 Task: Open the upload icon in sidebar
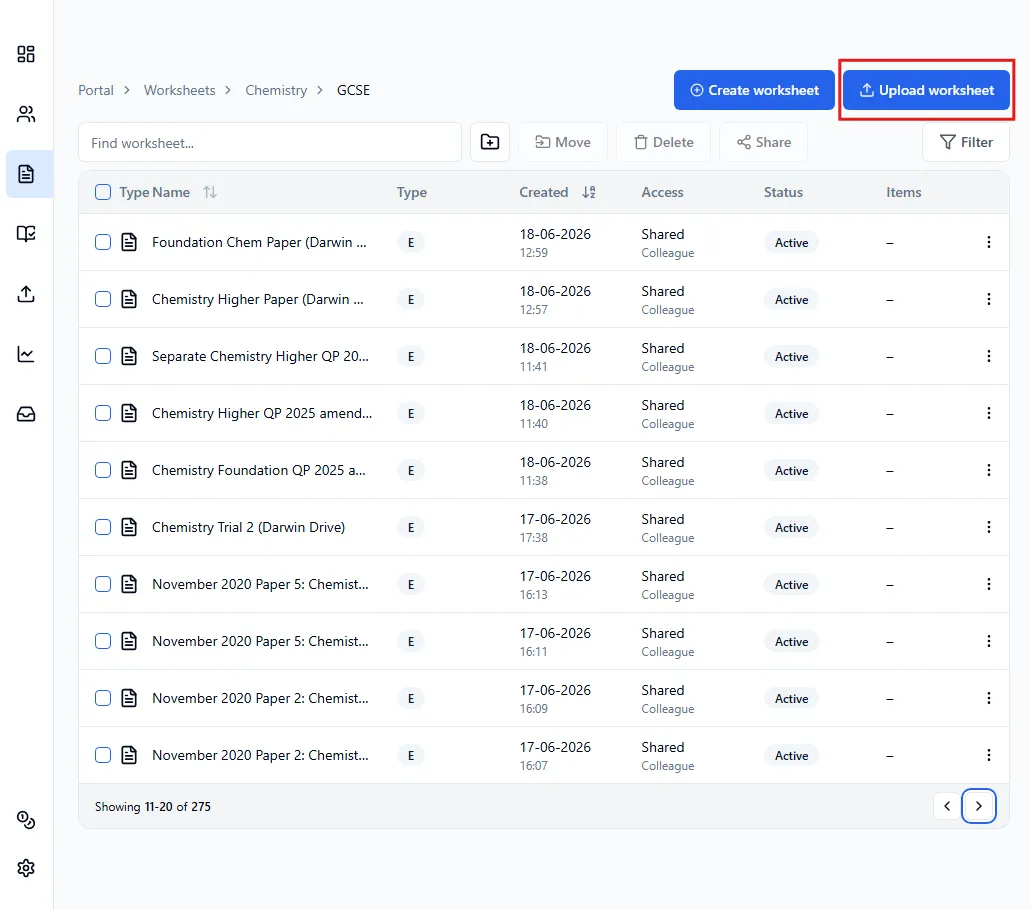(x=26, y=294)
